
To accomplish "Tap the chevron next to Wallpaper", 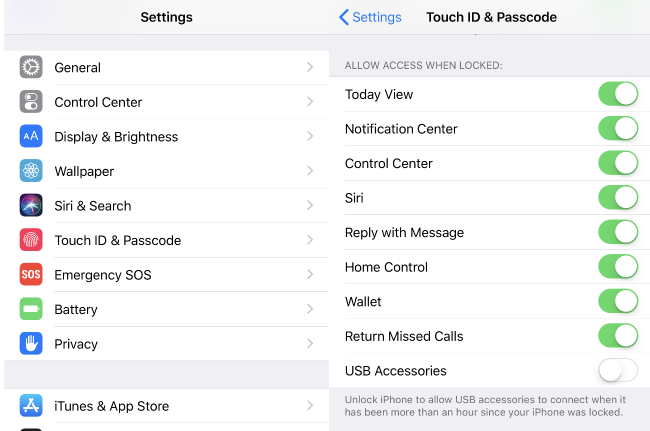I will click(x=310, y=171).
